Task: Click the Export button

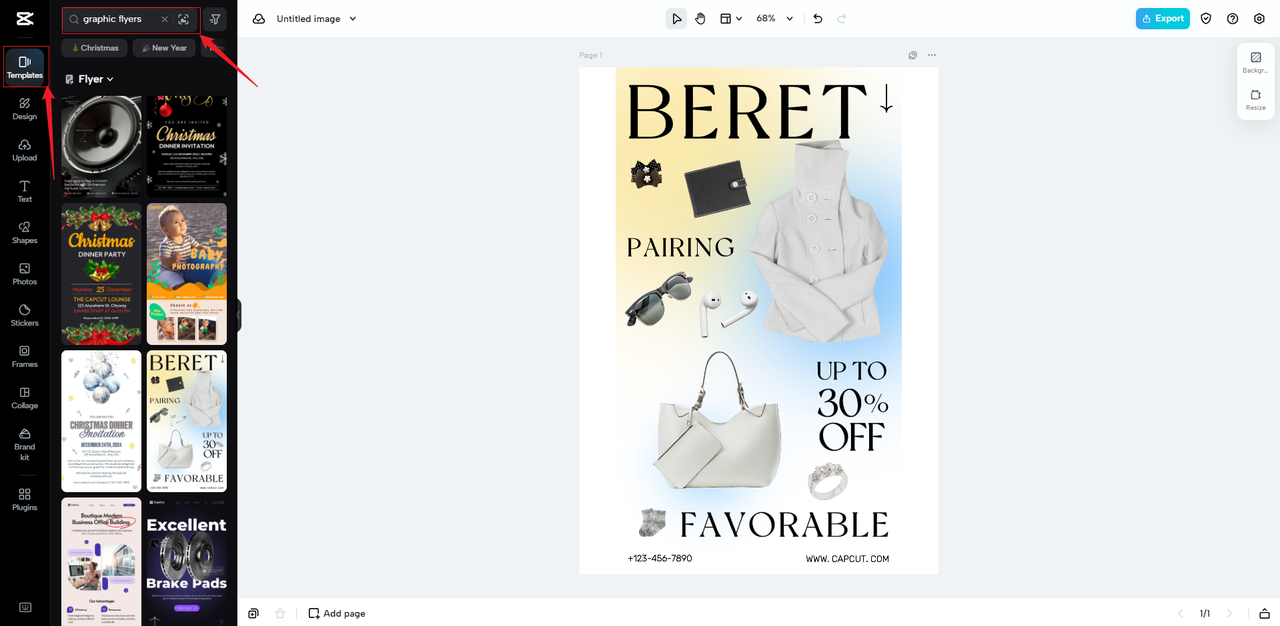Action: pos(1162,19)
